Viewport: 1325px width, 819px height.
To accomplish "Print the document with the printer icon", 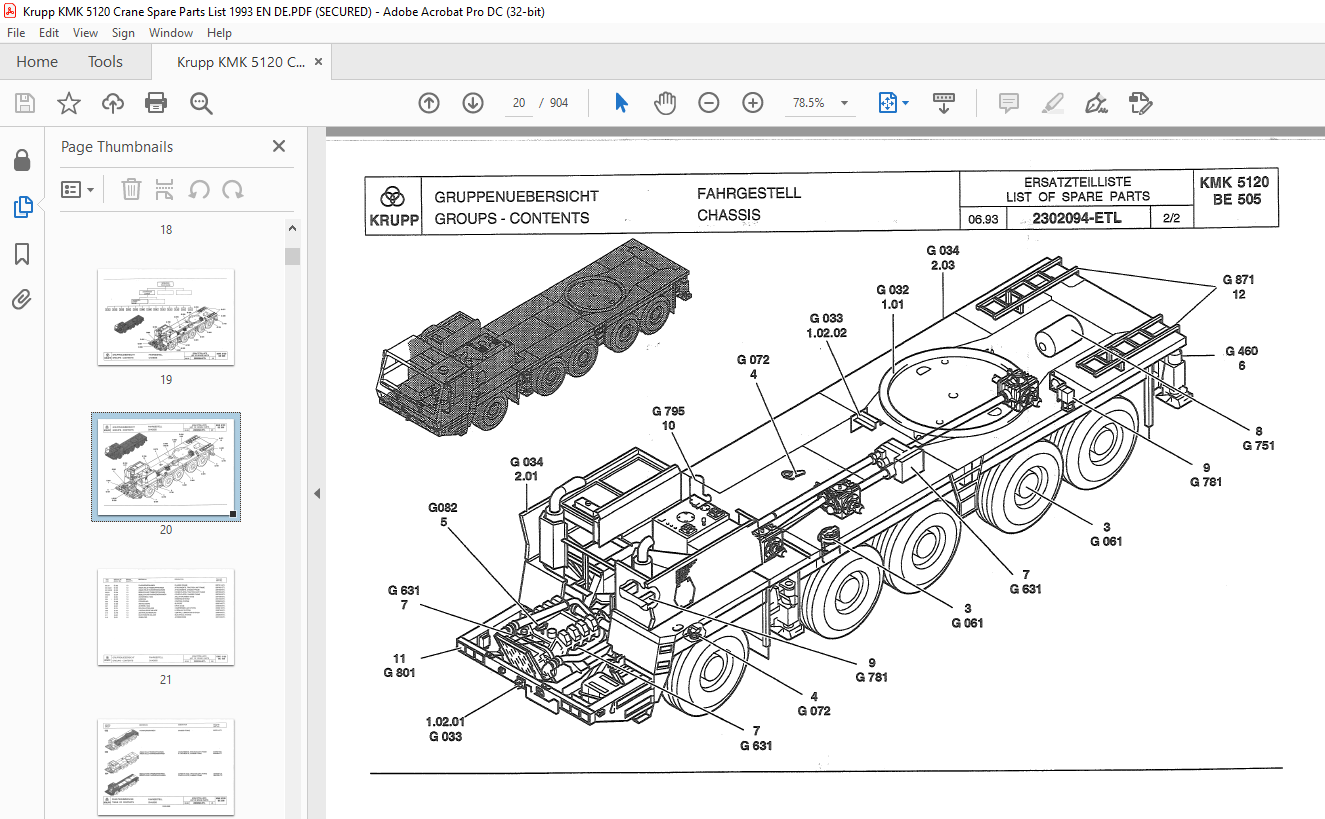I will coord(156,103).
